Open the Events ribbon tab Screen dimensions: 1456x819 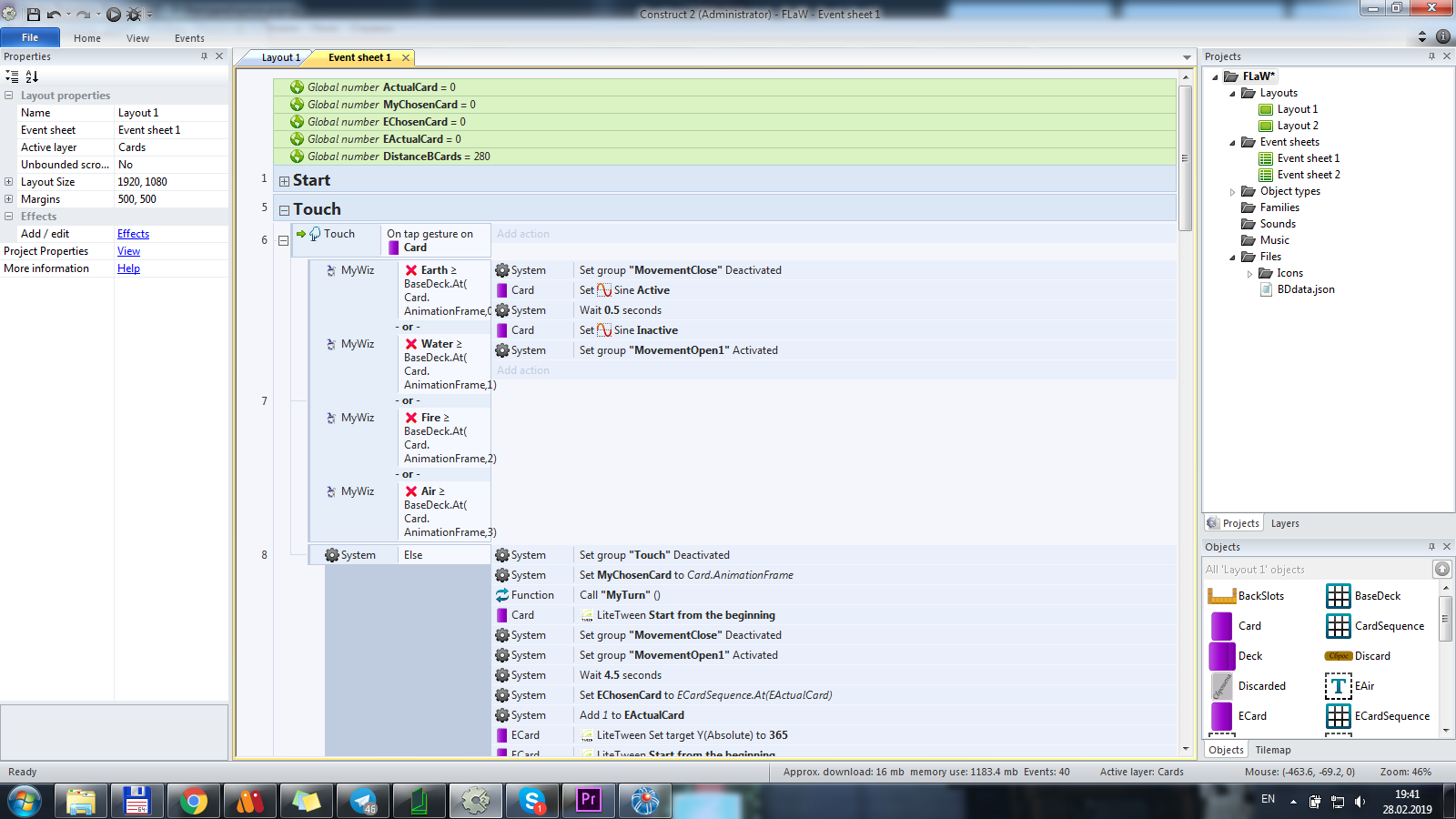pyautogui.click(x=189, y=38)
